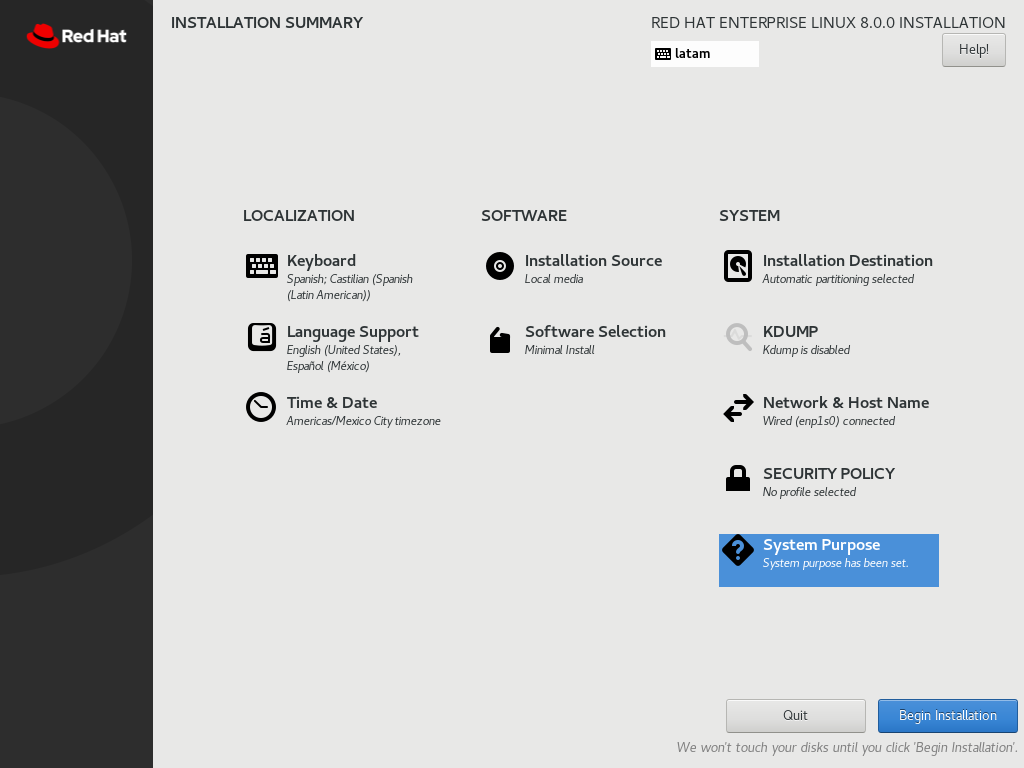Click the KDUMP magnifier icon

738,337
